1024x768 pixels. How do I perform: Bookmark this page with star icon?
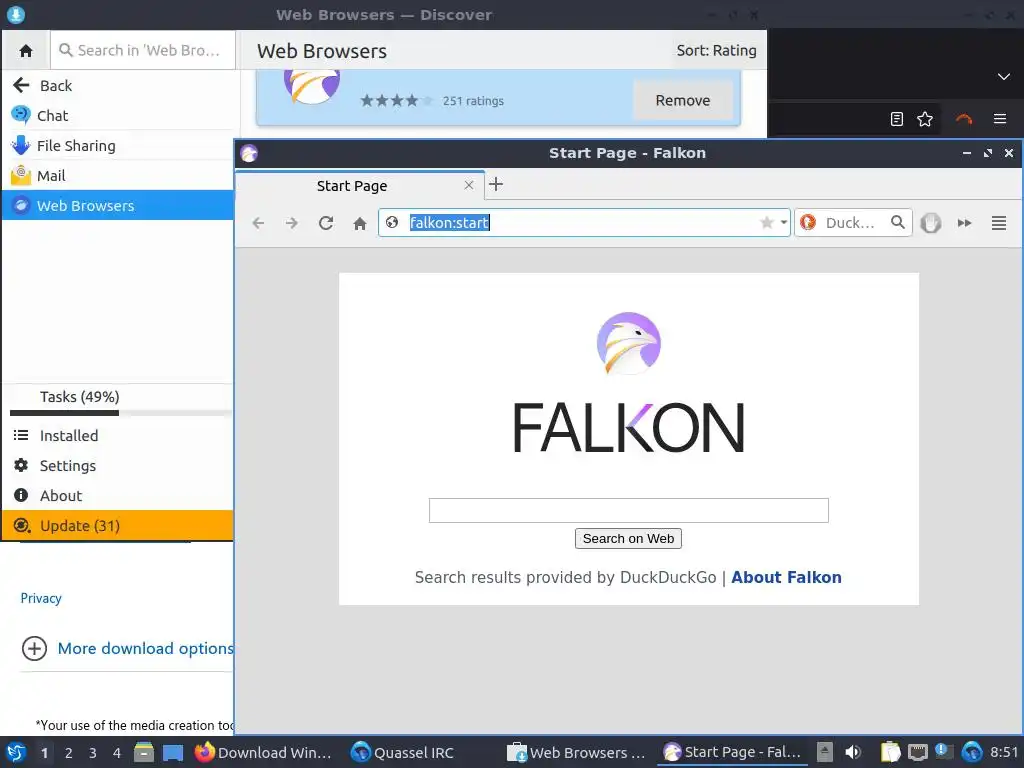pyautogui.click(x=767, y=223)
